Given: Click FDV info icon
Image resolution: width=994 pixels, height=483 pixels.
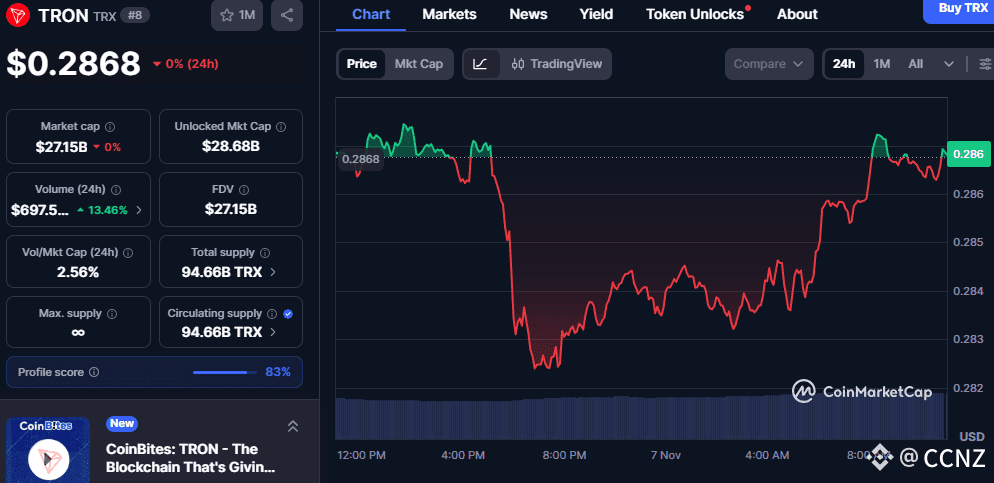Looking at the screenshot, I should tap(246, 190).
